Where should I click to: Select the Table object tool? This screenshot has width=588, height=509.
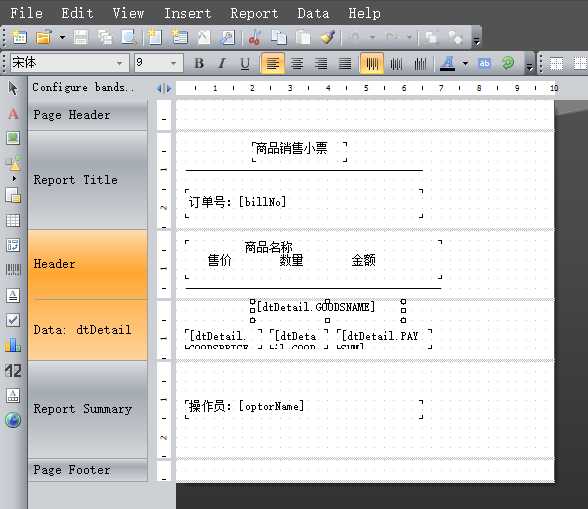pyautogui.click(x=13, y=221)
